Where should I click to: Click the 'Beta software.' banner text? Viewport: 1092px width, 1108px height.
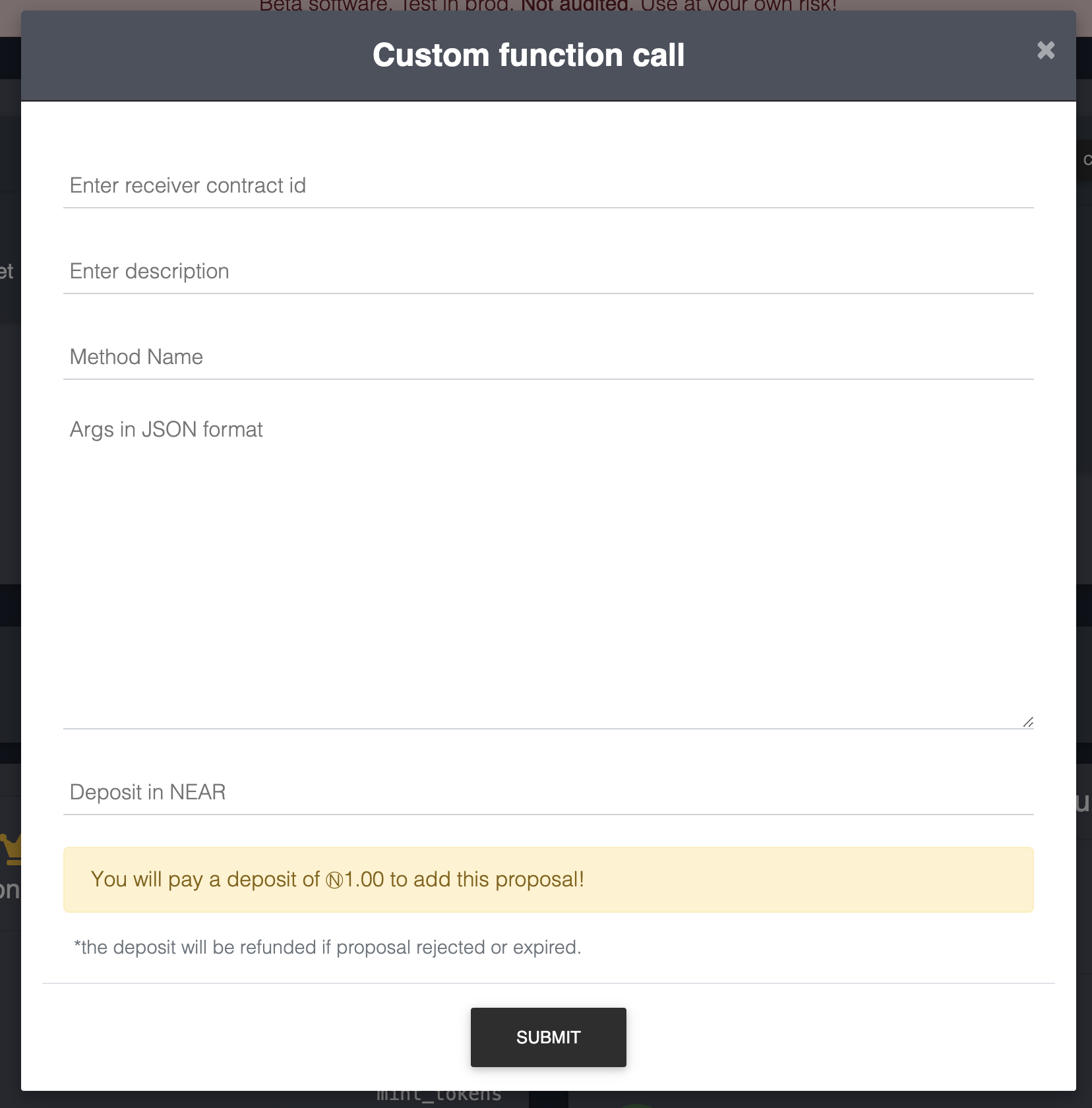[x=323, y=5]
